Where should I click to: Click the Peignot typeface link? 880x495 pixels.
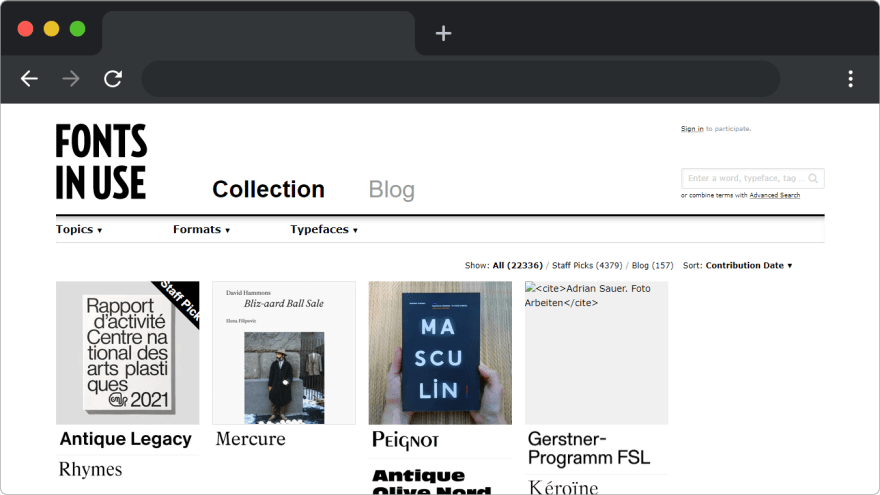[405, 441]
